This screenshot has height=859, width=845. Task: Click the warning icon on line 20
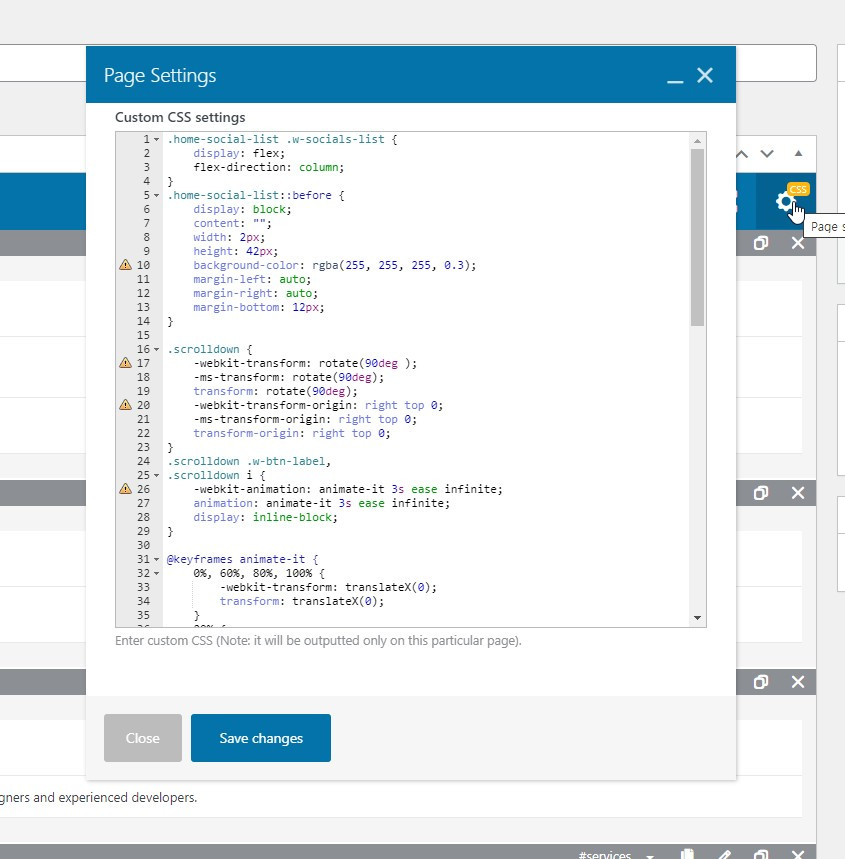pos(125,405)
